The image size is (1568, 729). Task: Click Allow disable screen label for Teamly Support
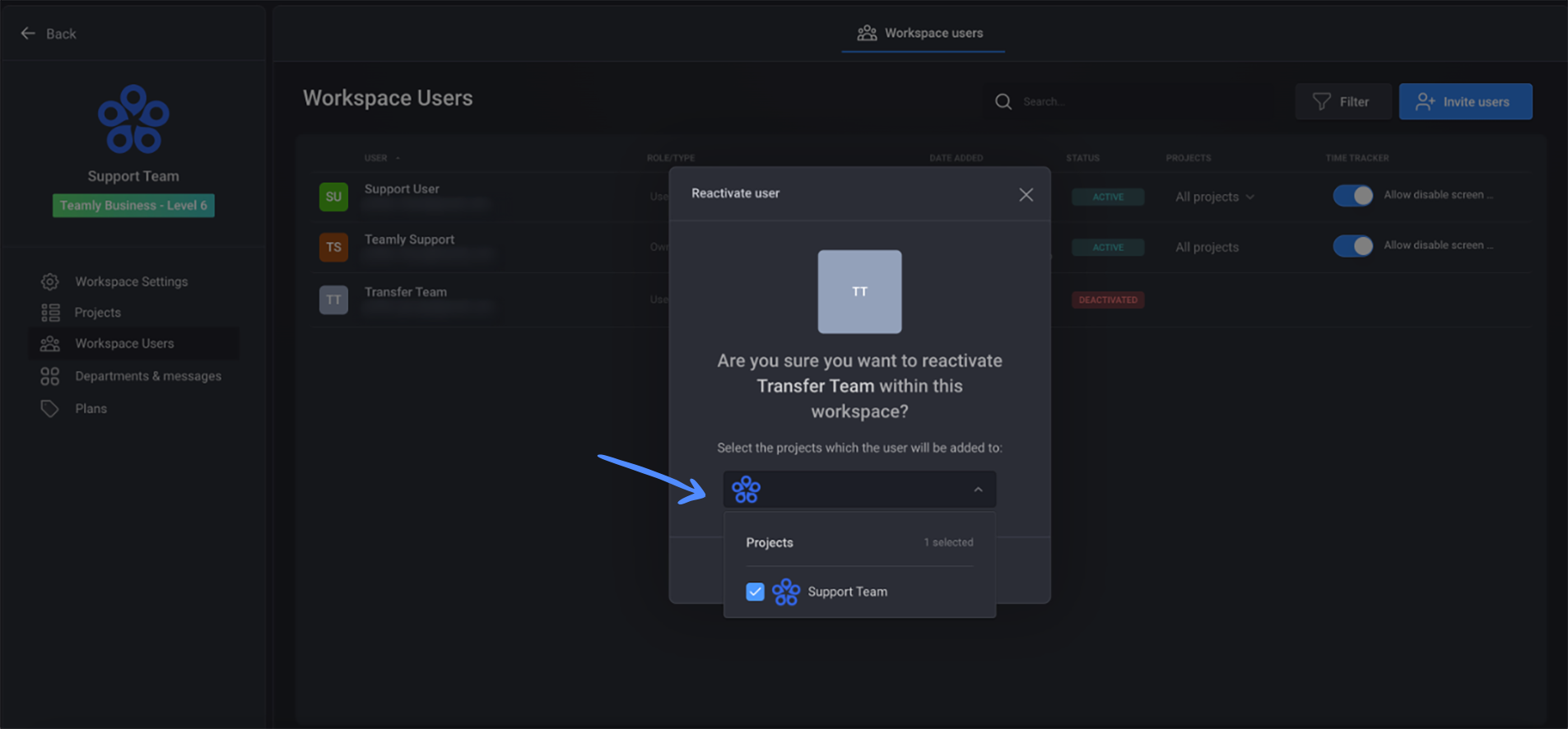[x=1438, y=245]
